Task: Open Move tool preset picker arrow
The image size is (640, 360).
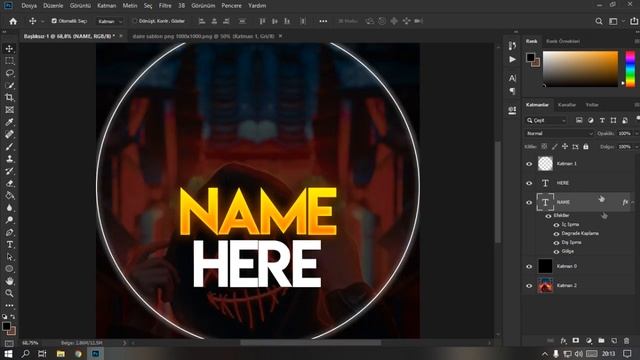Action: (x=42, y=22)
